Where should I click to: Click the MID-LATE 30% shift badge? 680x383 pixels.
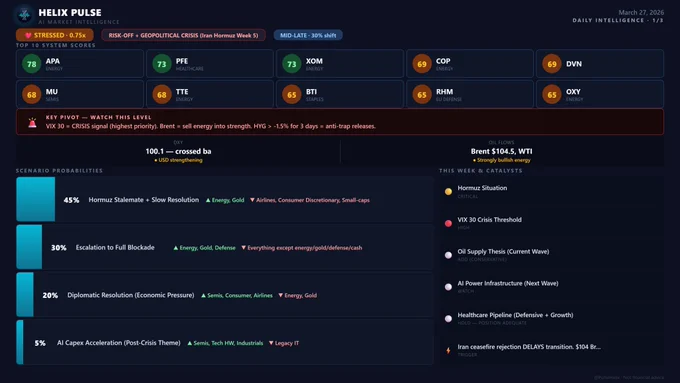[x=308, y=35]
